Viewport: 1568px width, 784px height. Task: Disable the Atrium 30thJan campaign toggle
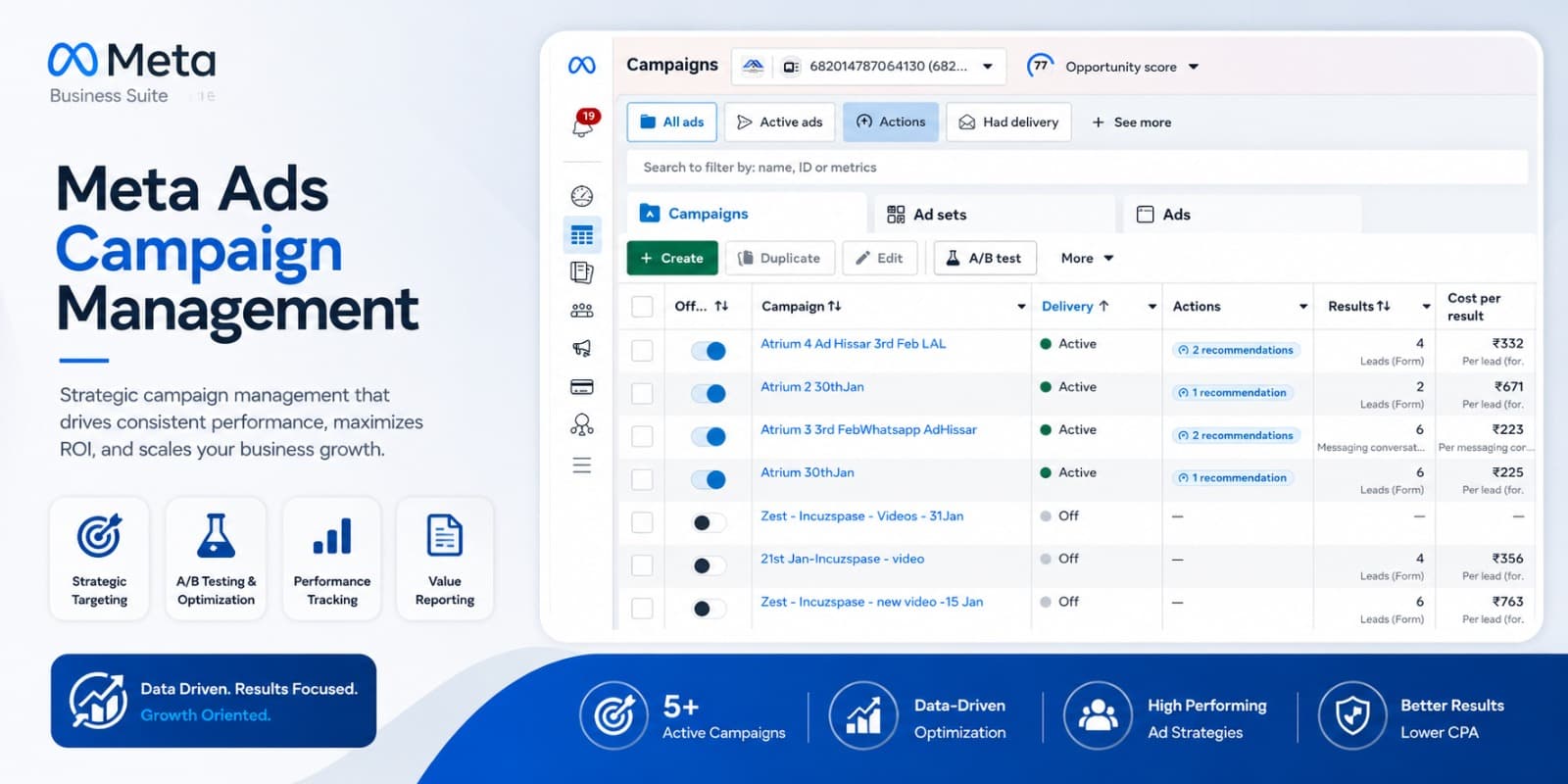coord(709,479)
